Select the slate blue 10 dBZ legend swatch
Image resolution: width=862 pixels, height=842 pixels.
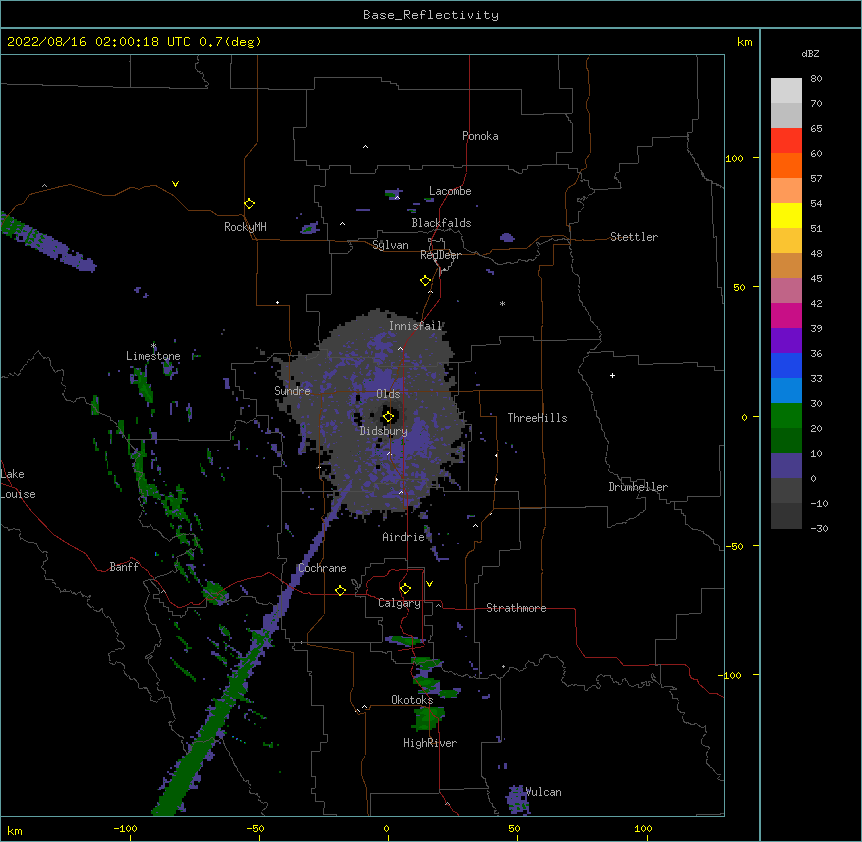tap(786, 466)
